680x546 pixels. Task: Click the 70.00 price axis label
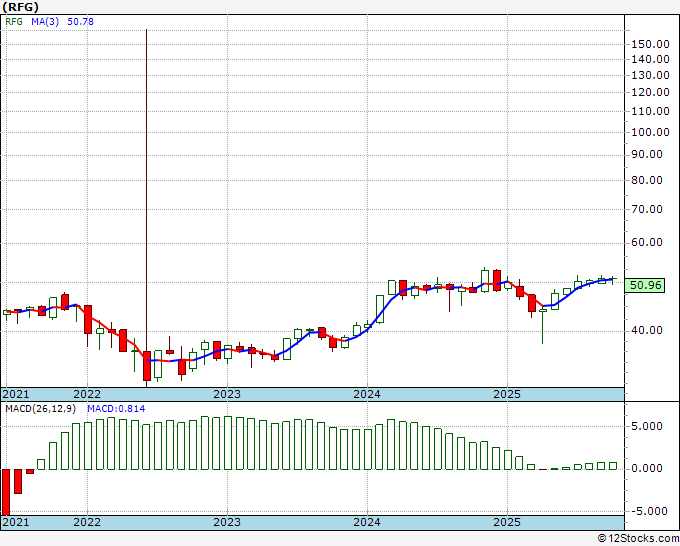click(x=647, y=209)
